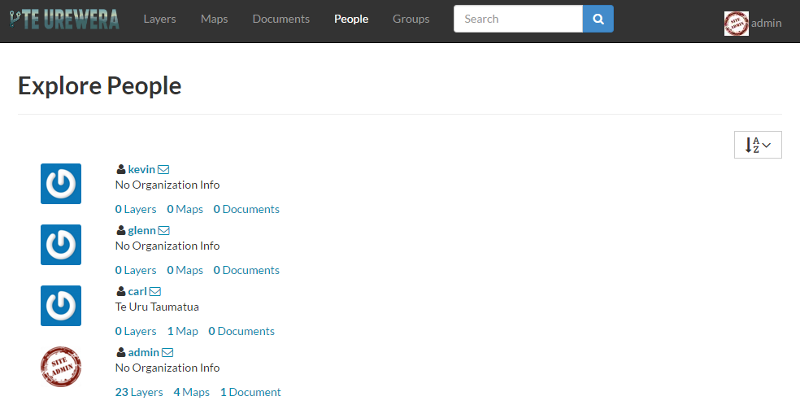Click the admin avatar in the navbar

pos(736,23)
